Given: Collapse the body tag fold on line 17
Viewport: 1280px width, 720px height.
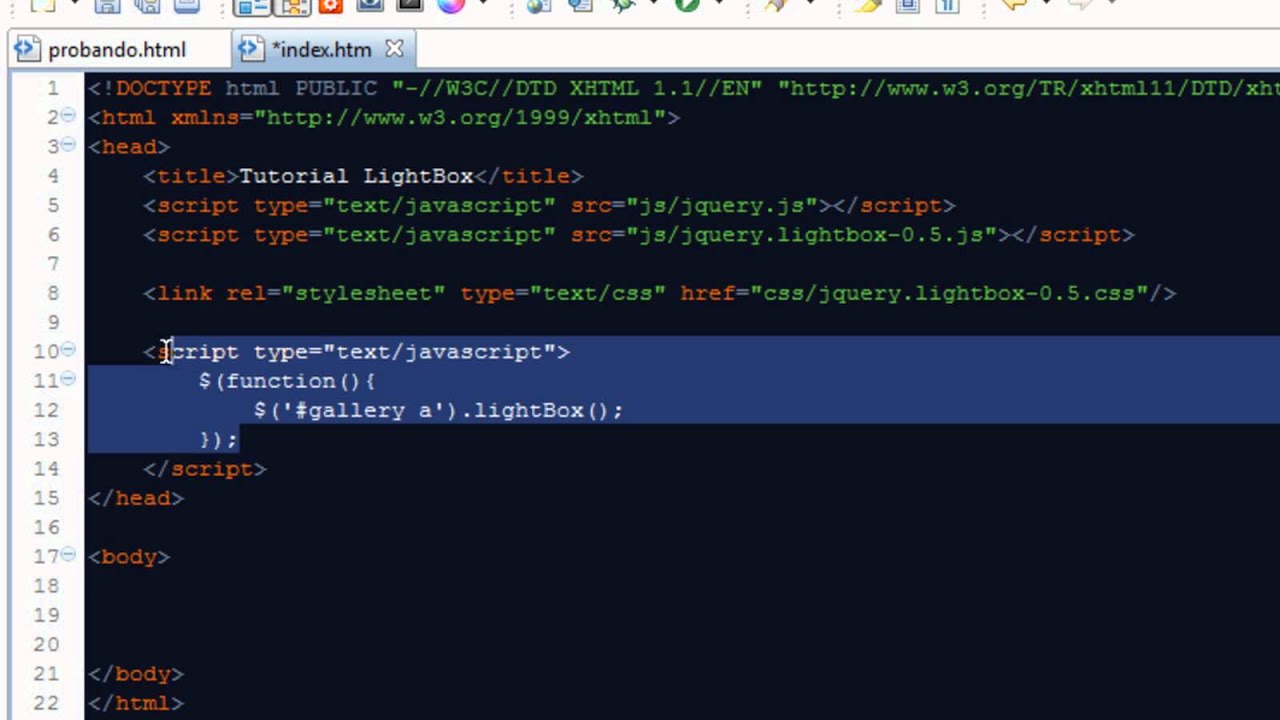Looking at the screenshot, I should coord(68,556).
